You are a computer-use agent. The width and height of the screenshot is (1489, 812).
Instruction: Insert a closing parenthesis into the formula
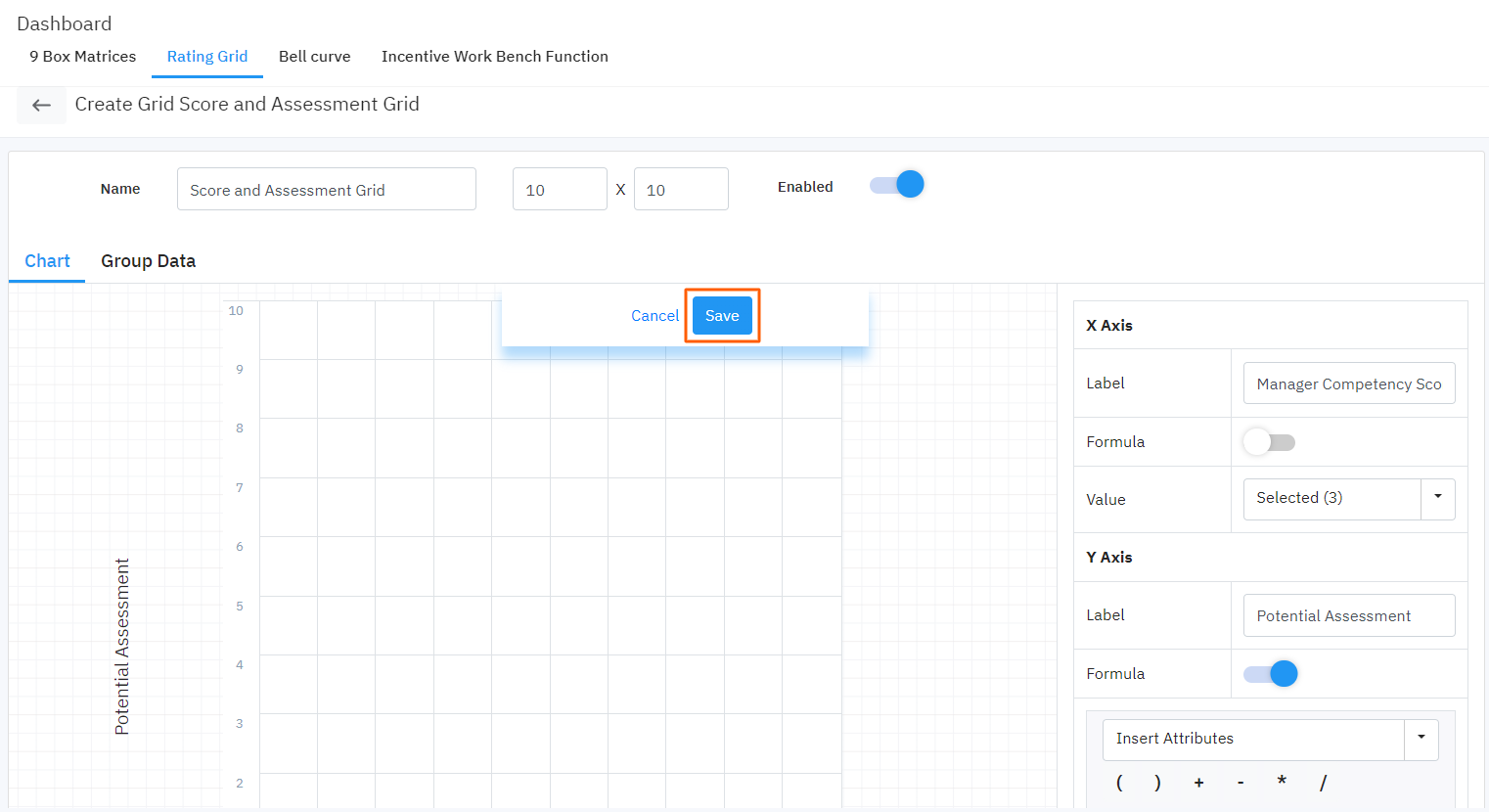point(1159,783)
